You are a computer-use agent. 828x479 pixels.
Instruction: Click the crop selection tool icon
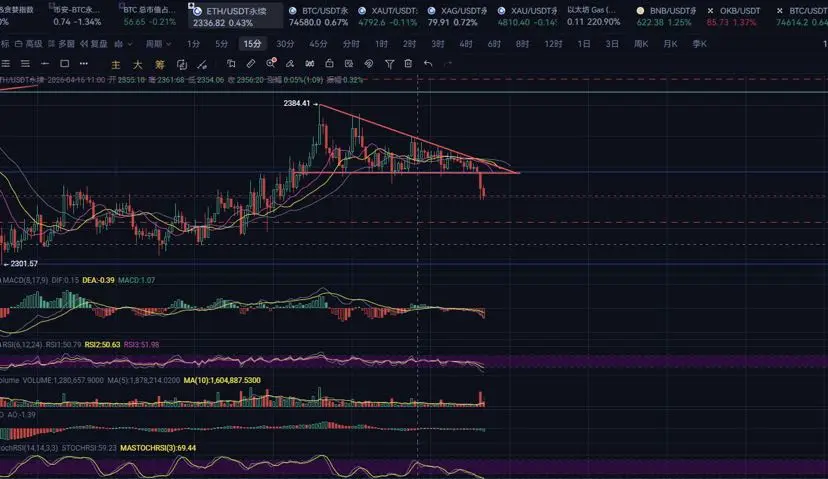click(x=231, y=64)
